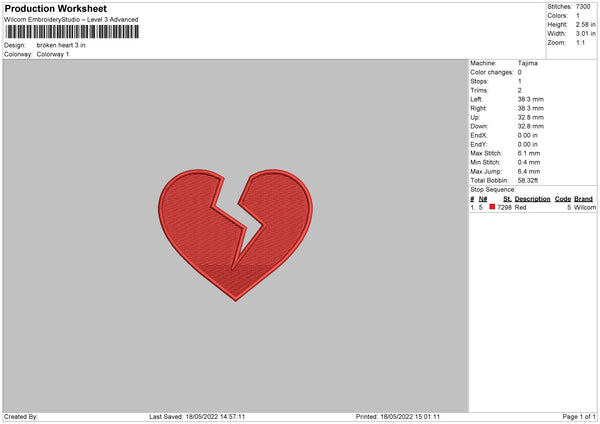Image resolution: width=600 pixels, height=424 pixels.
Task: Click the 'Colors:' label in the header
Action: (558, 16)
